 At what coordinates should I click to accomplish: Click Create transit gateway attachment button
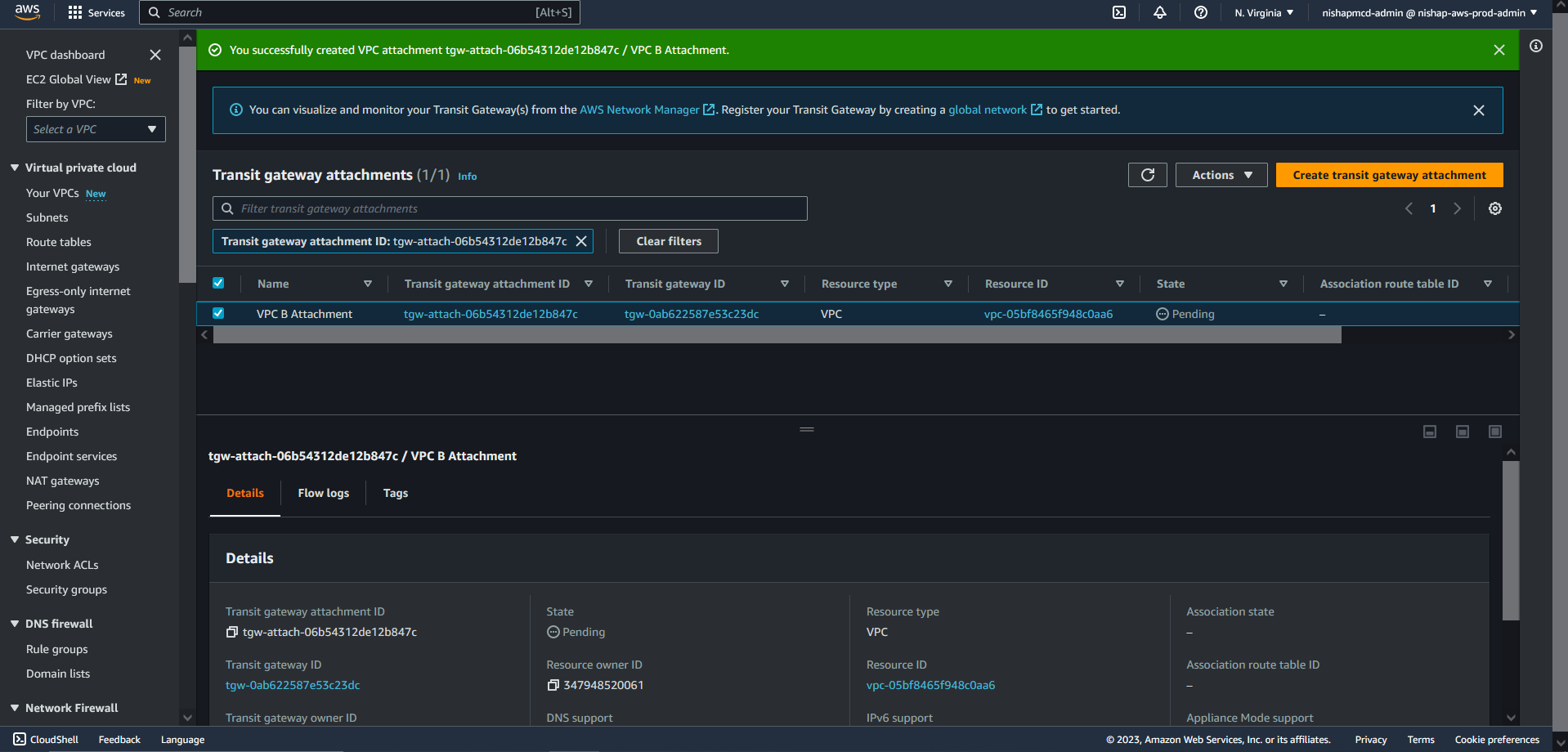1389,175
